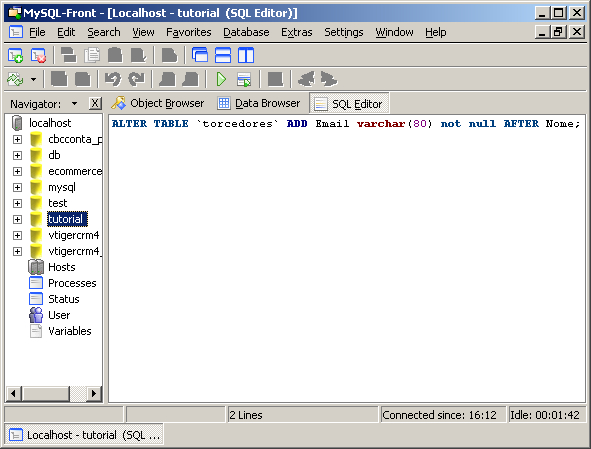This screenshot has width=591, height=449.
Task: Click the green refresh arrows icon
Action: (15, 80)
